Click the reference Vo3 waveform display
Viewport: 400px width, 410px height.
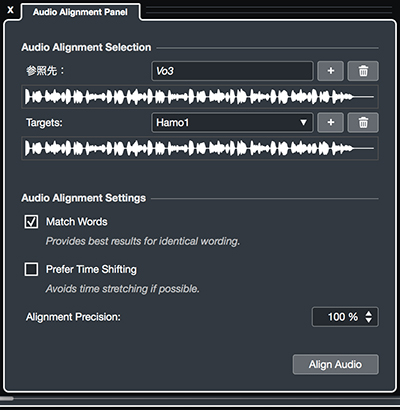pyautogui.click(x=200, y=97)
